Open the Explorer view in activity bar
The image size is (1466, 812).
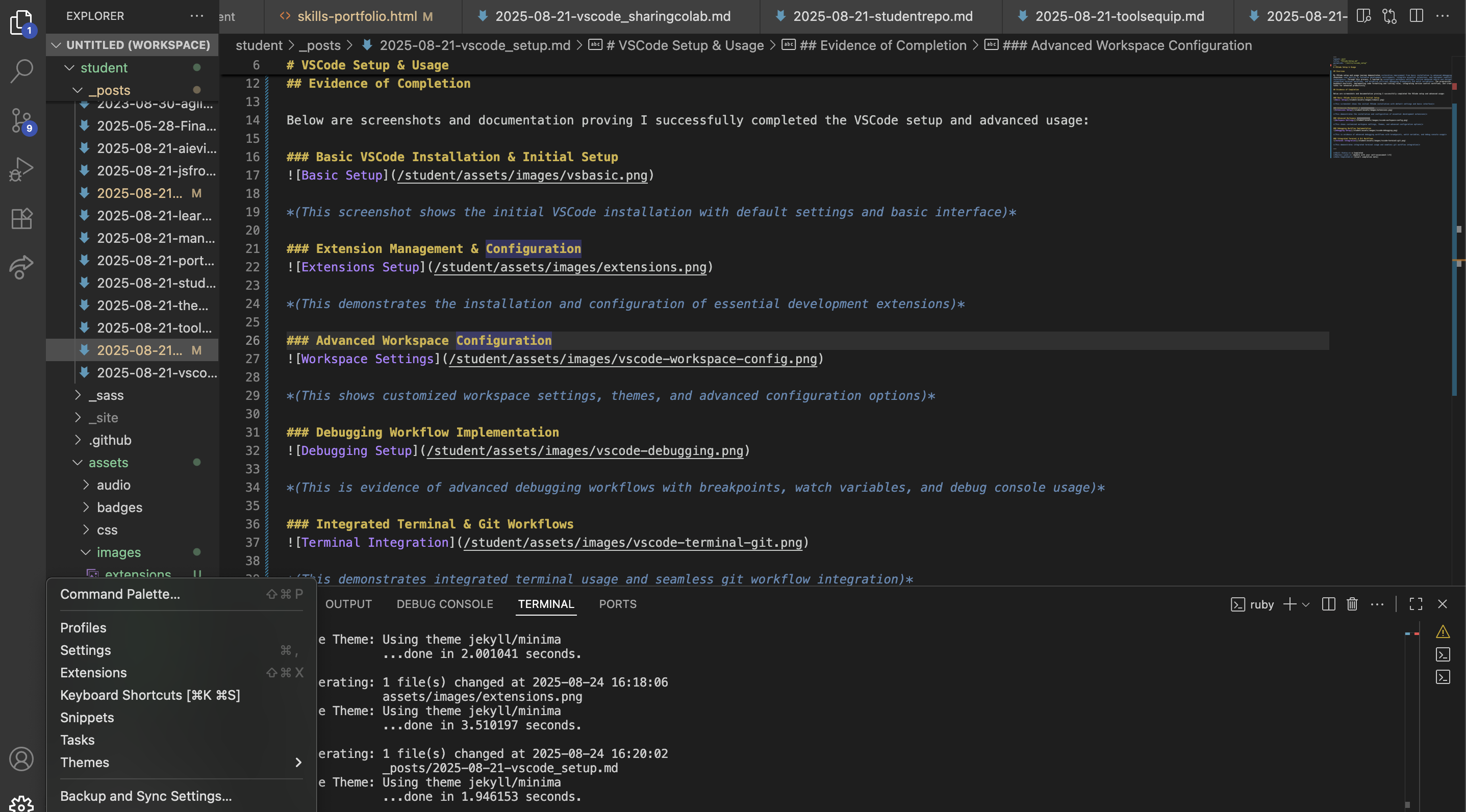21,23
